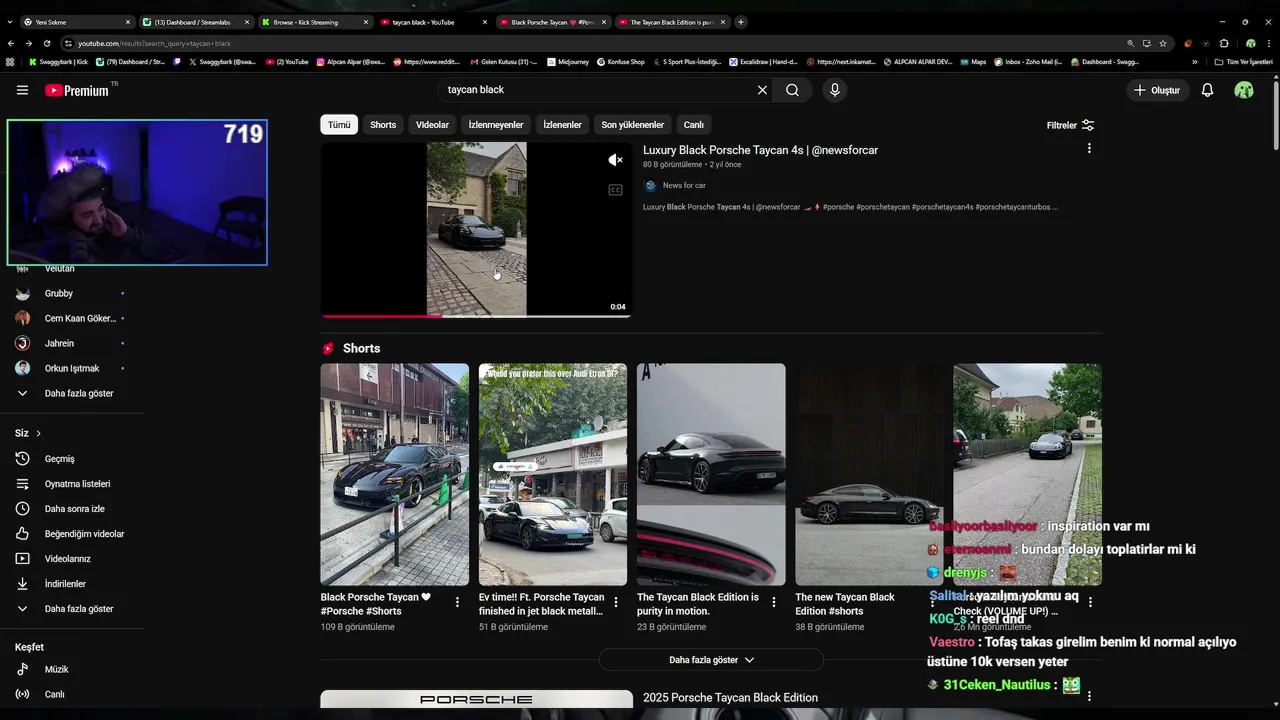Image resolution: width=1280 pixels, height=720 pixels.
Task: Switch to Black Porsche Taycan browser tab
Action: tap(552, 22)
